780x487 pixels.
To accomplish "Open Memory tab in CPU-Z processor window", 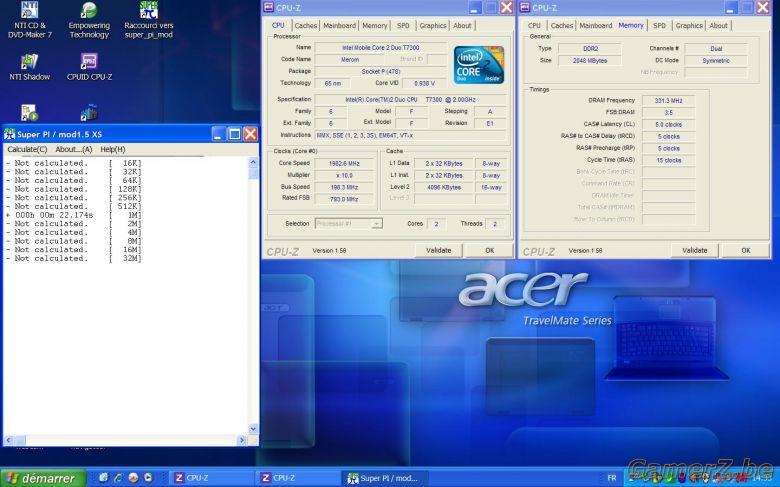I will click(375, 25).
